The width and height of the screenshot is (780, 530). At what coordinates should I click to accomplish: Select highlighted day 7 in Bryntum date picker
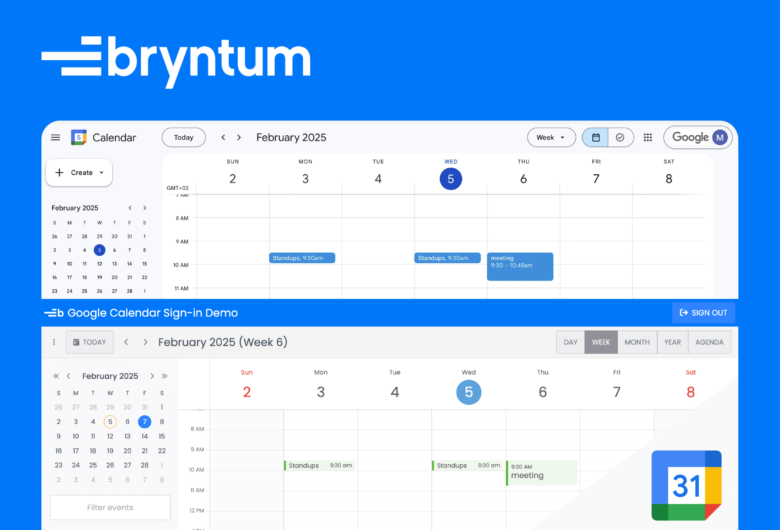tap(144, 422)
